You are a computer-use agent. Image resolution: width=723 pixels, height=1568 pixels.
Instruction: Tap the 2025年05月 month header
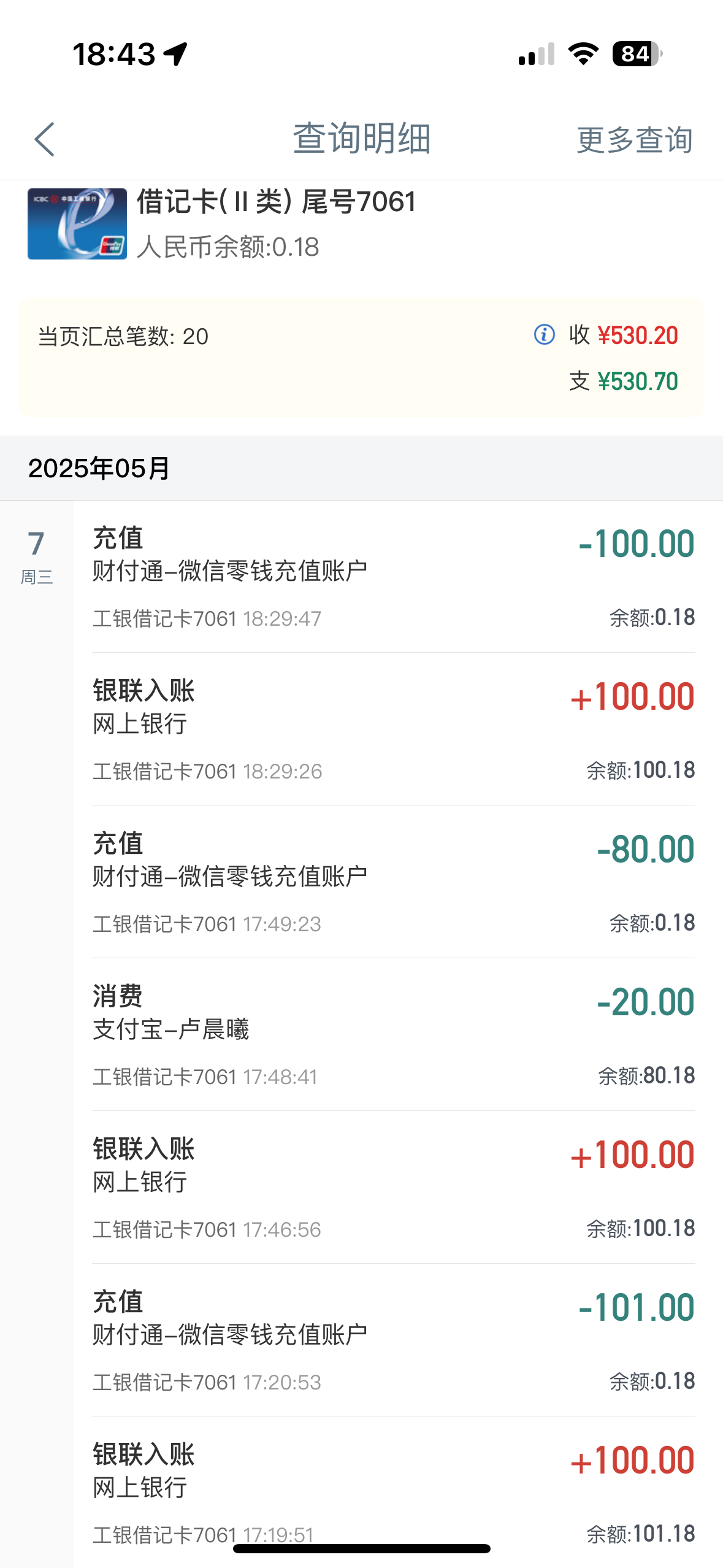(99, 469)
